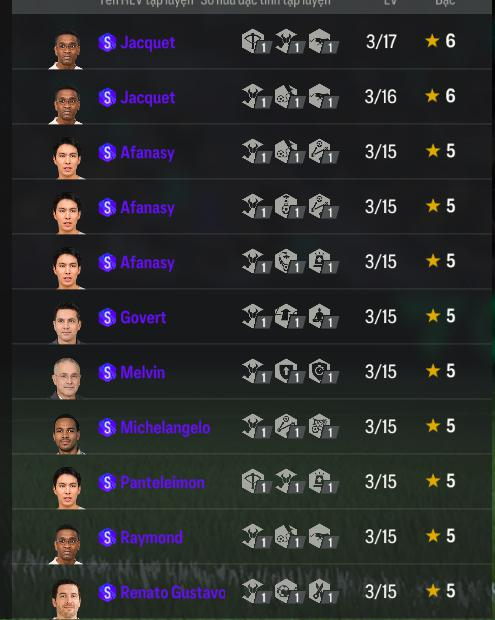The width and height of the screenshot is (495, 620).
Task: Click the scissors trait icon in Renato Gustavo's row
Action: click(323, 592)
